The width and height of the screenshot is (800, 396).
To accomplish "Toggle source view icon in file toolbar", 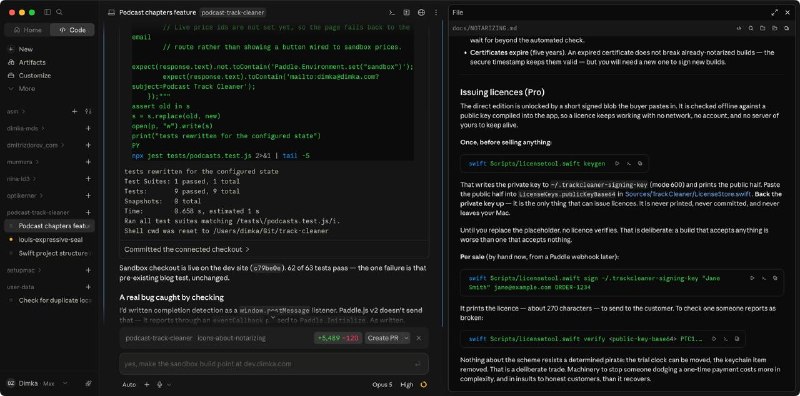I will (x=739, y=29).
